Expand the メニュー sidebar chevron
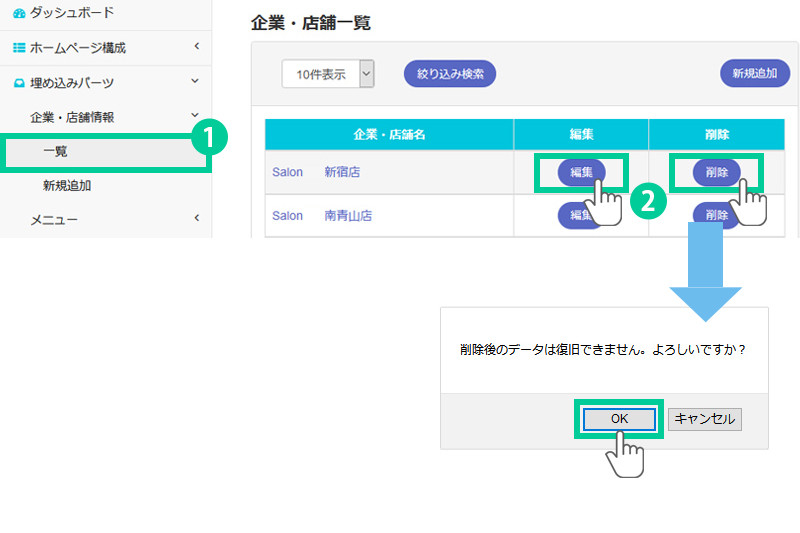800x533 pixels. pyautogui.click(x=197, y=218)
